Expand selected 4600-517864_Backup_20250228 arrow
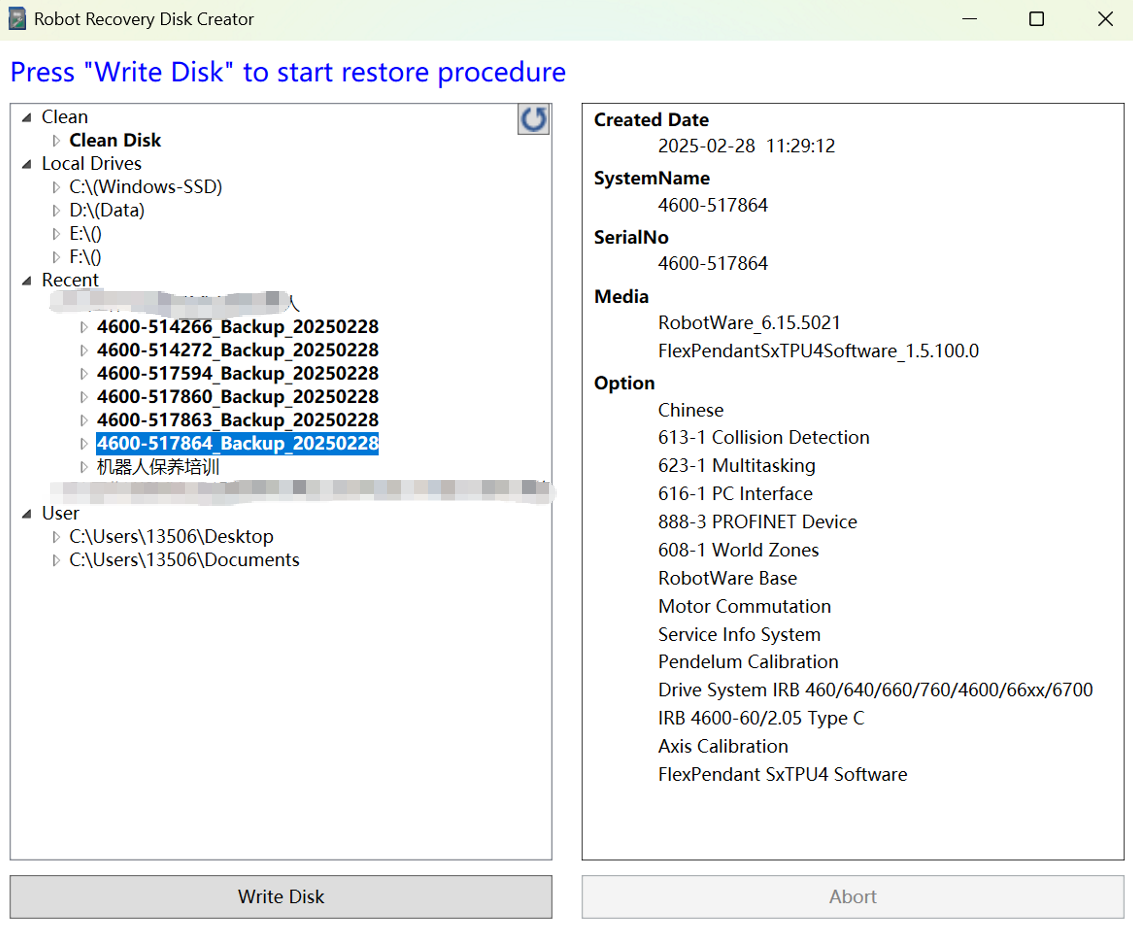 pyautogui.click(x=84, y=443)
